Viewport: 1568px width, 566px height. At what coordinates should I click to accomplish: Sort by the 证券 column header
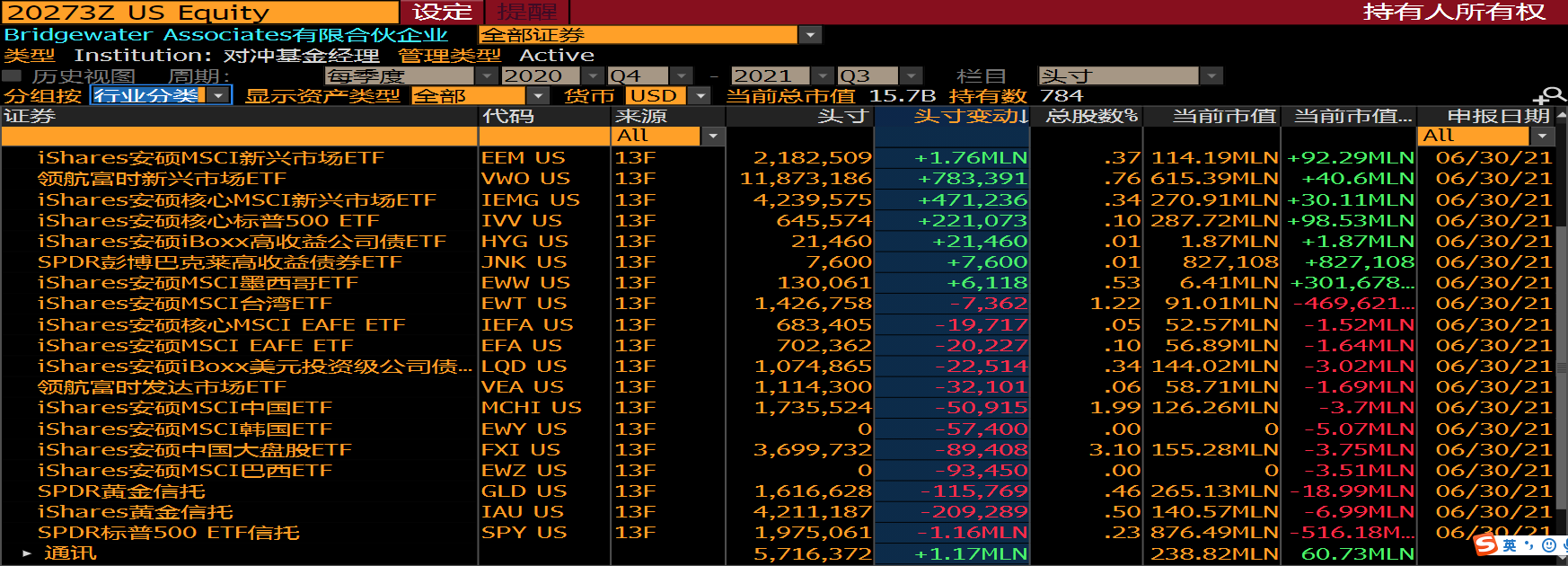pos(239,116)
